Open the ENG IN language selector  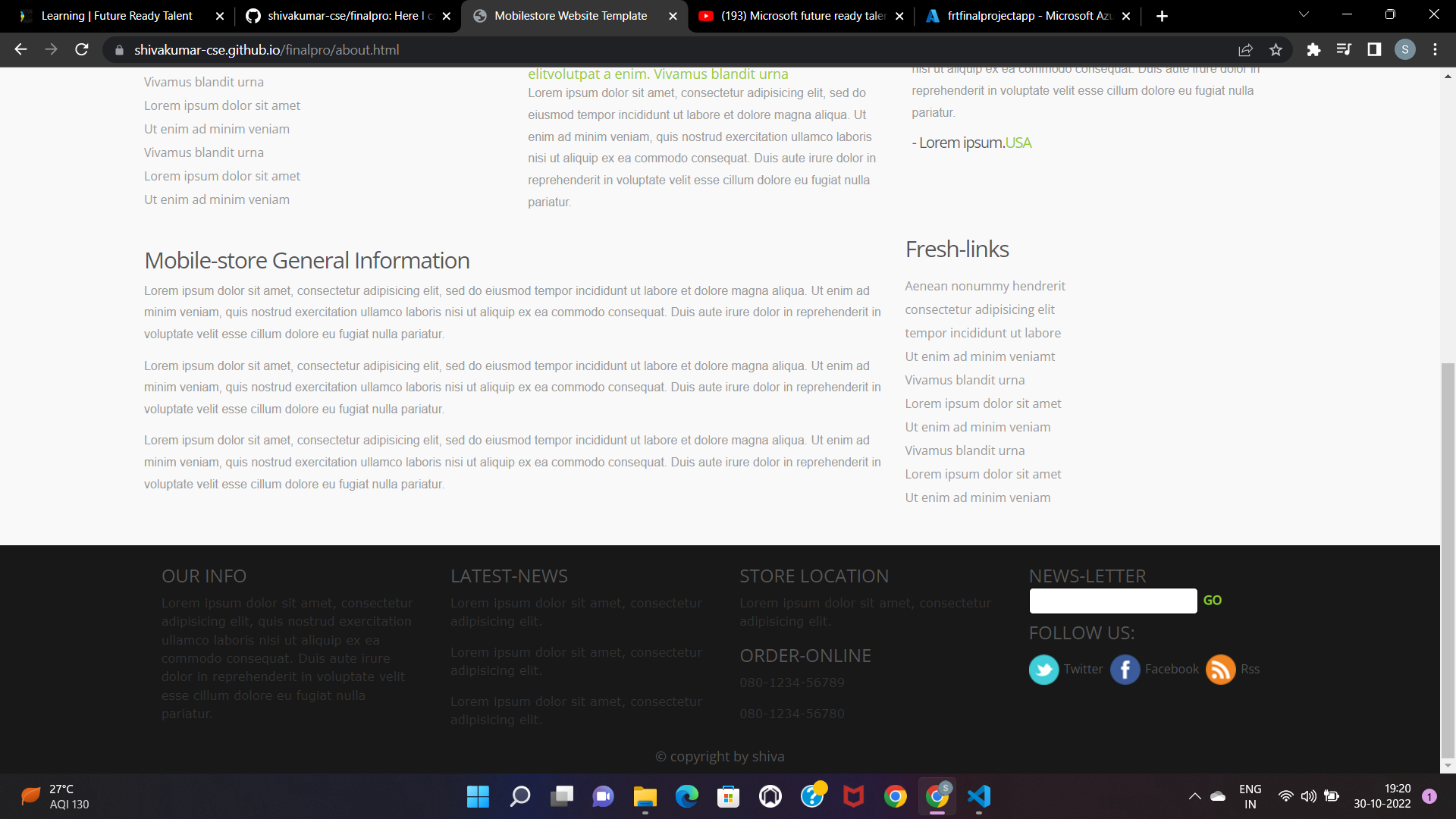pos(1250,795)
